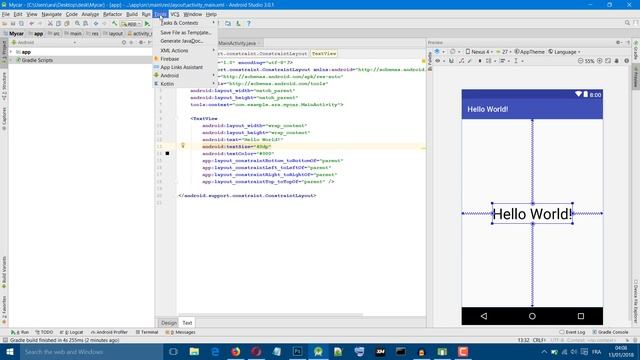Image resolution: width=640 pixels, height=360 pixels.
Task: Click the Zoom to Fit icon in Preview
Action: click(x=608, y=61)
